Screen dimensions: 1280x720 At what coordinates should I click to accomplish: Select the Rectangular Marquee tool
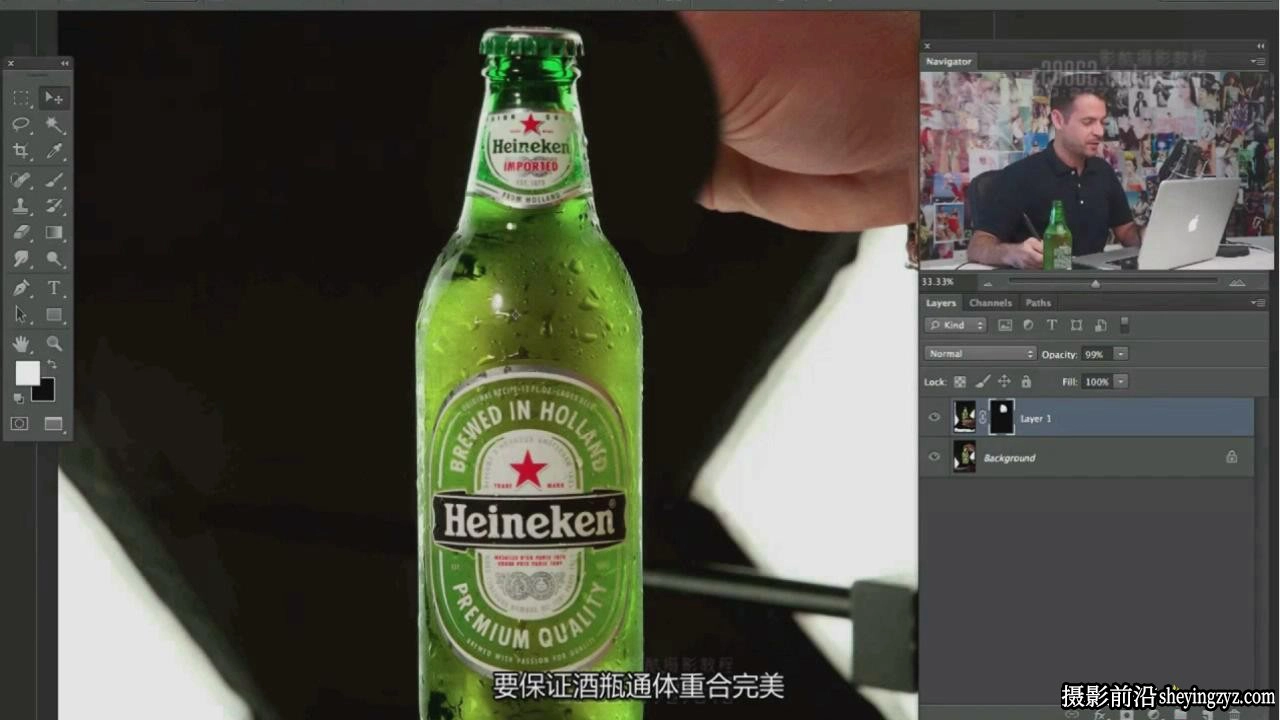[21, 98]
